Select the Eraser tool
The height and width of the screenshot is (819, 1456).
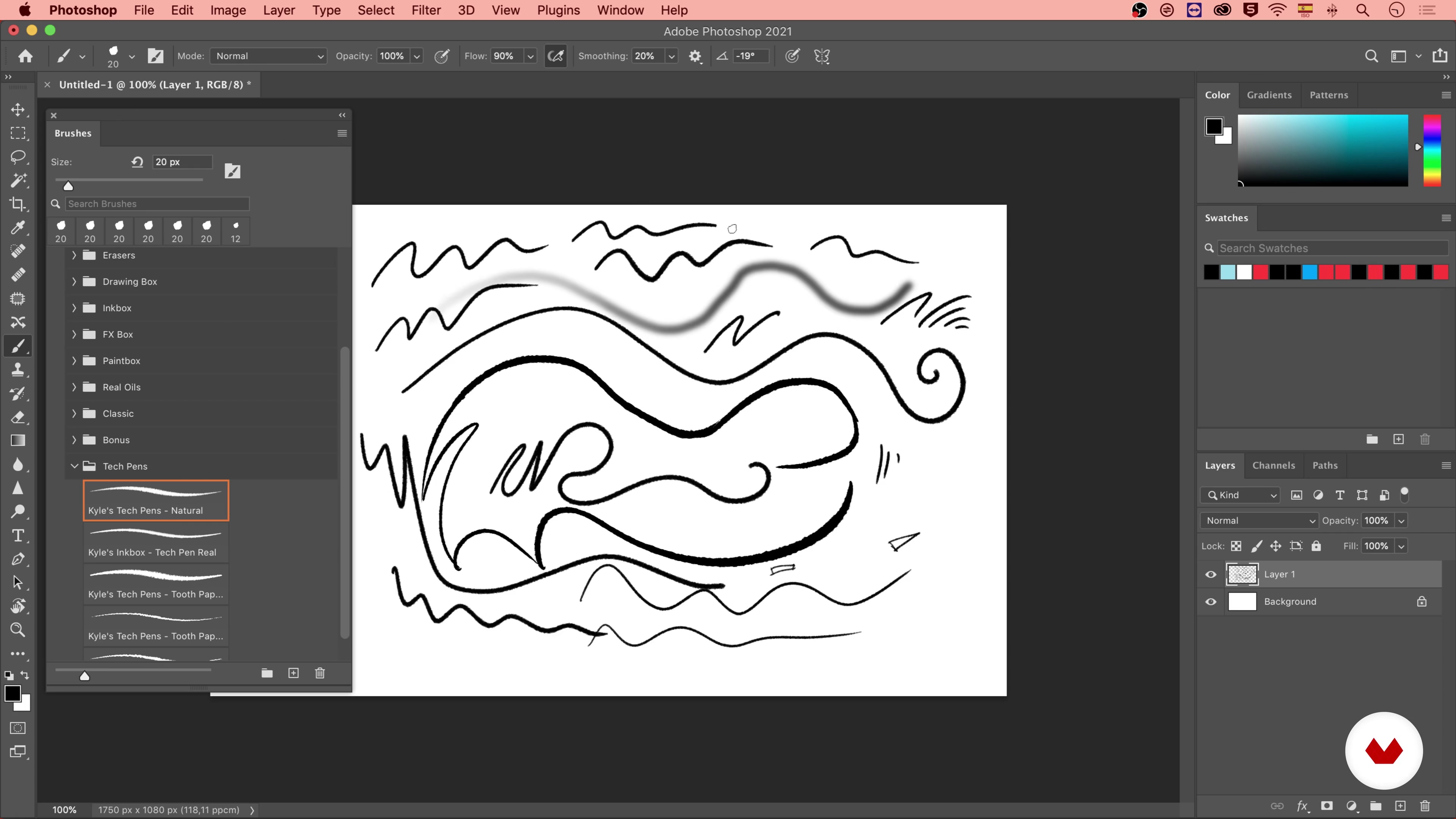tap(18, 417)
